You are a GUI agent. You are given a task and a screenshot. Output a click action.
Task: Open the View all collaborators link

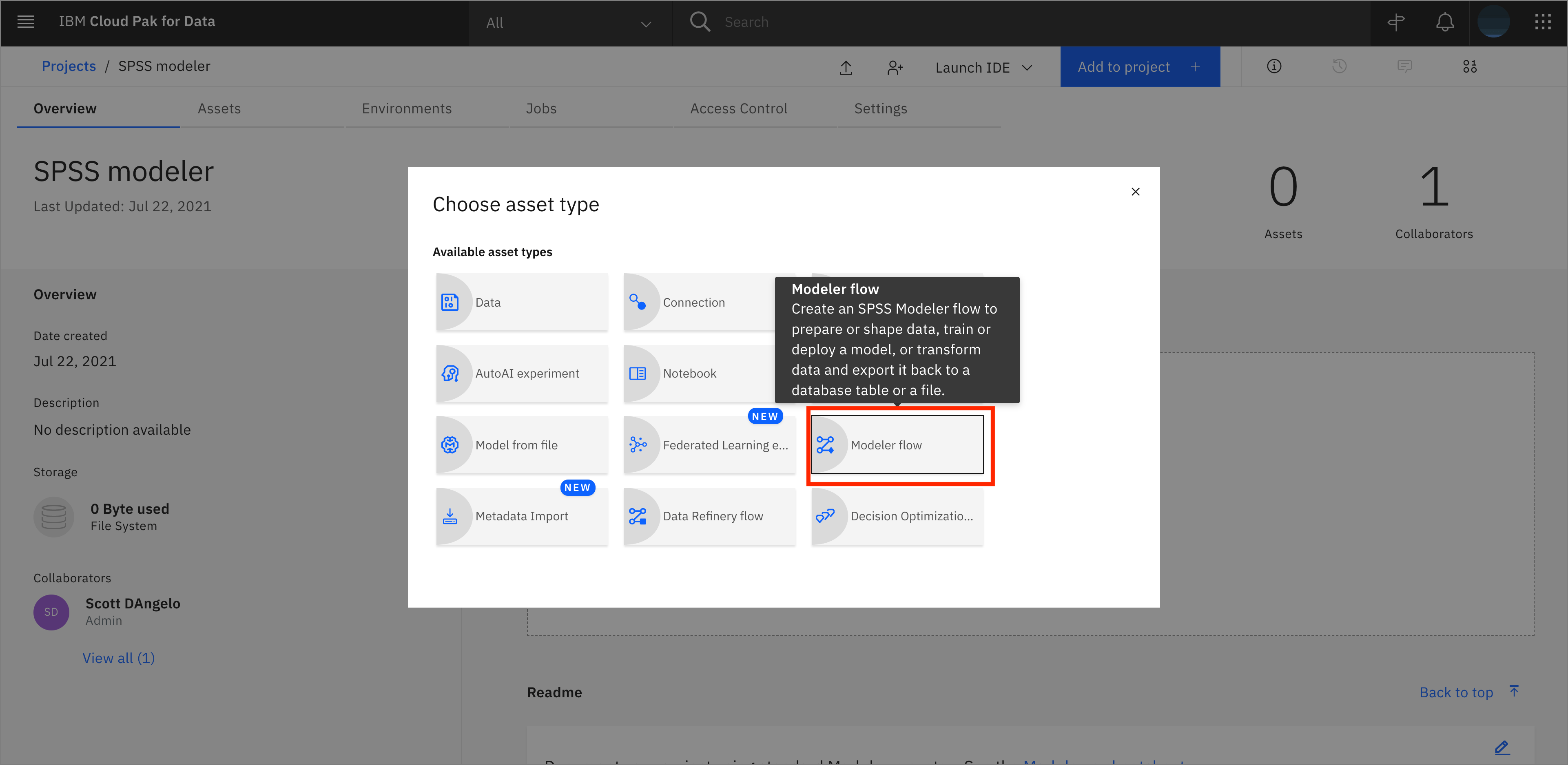[119, 658]
